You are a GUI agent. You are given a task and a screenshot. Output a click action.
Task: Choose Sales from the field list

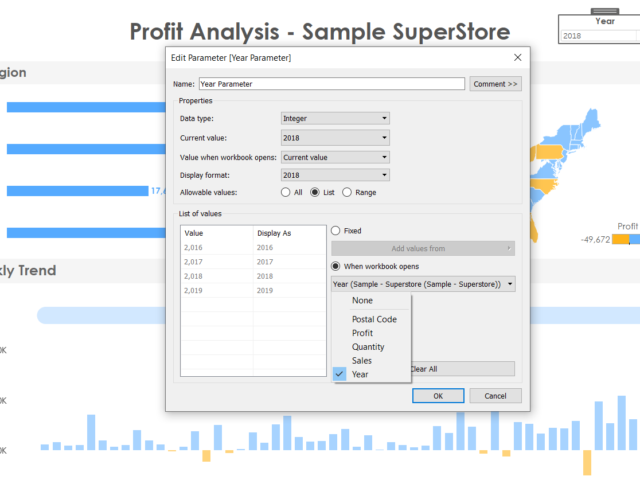362,361
